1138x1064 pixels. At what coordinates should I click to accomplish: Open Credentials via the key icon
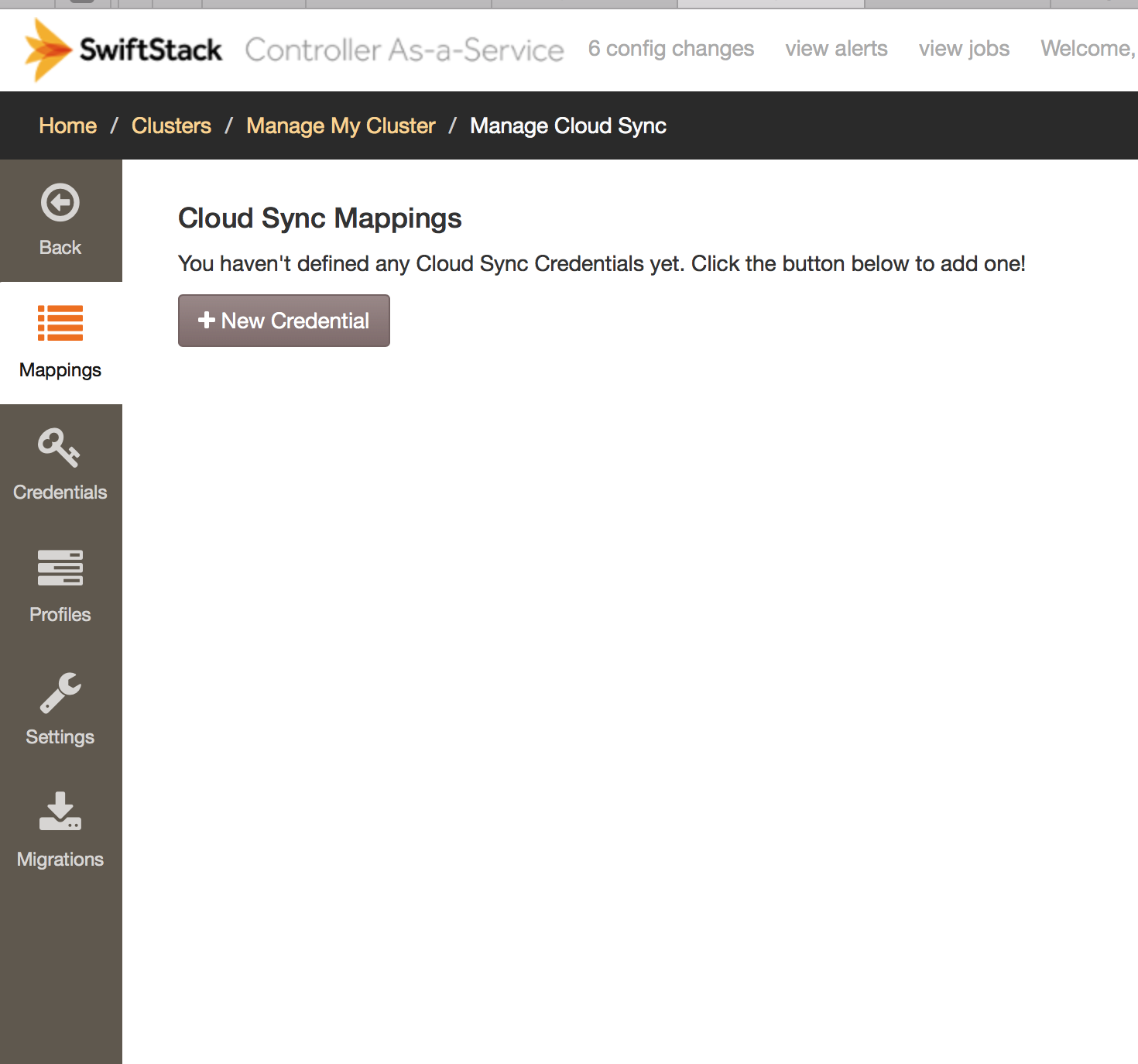[59, 448]
